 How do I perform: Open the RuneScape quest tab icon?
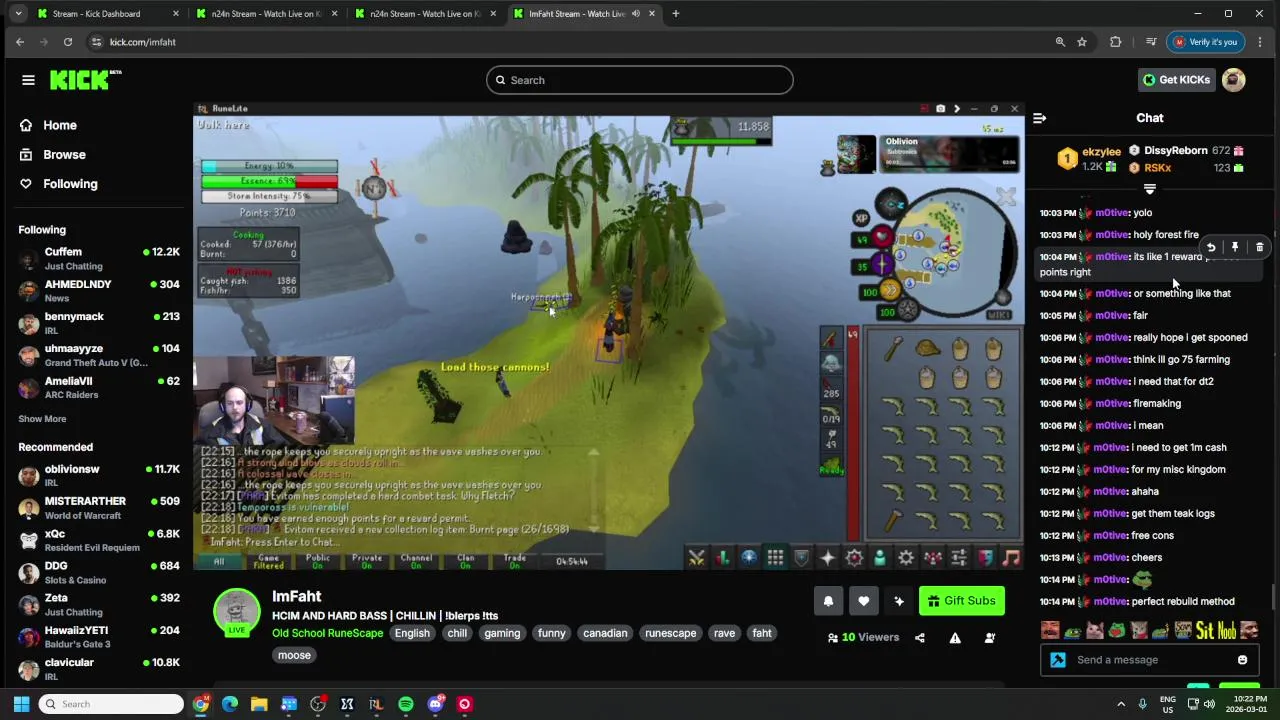(x=749, y=558)
